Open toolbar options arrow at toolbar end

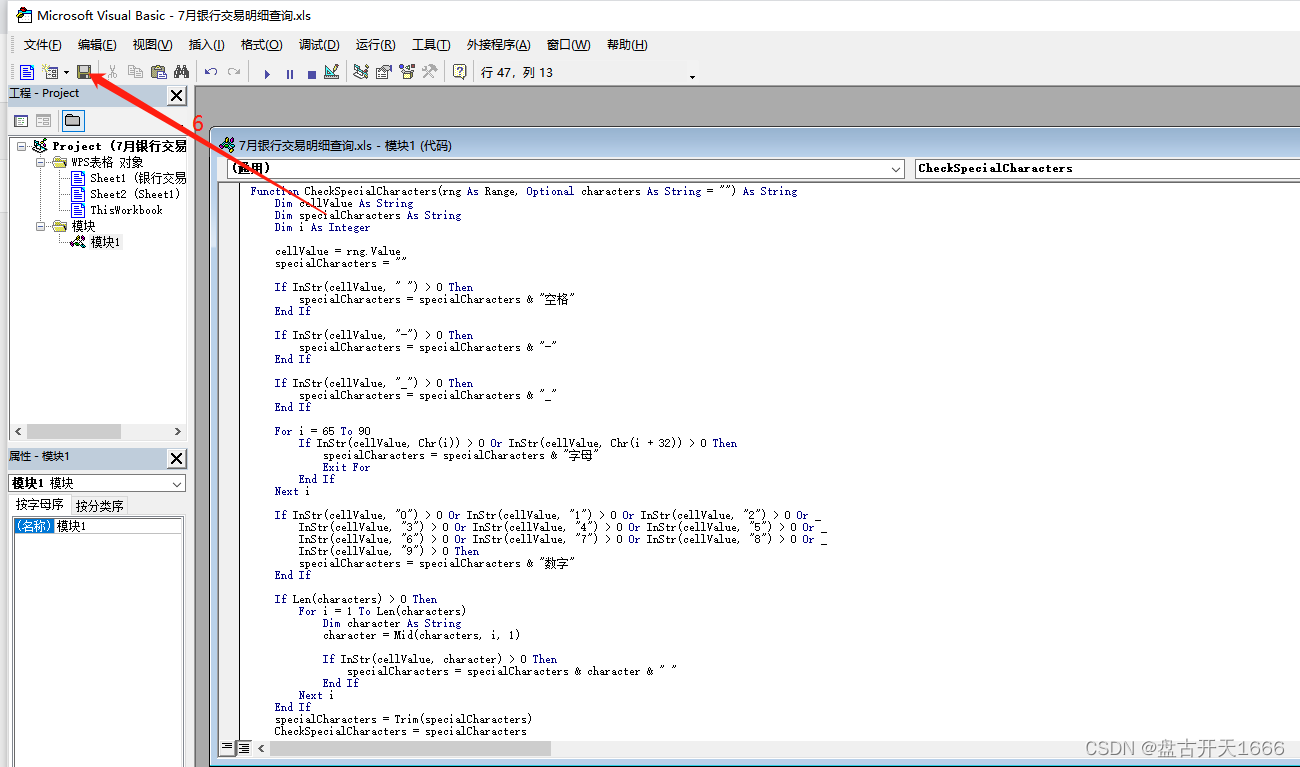tap(692, 77)
